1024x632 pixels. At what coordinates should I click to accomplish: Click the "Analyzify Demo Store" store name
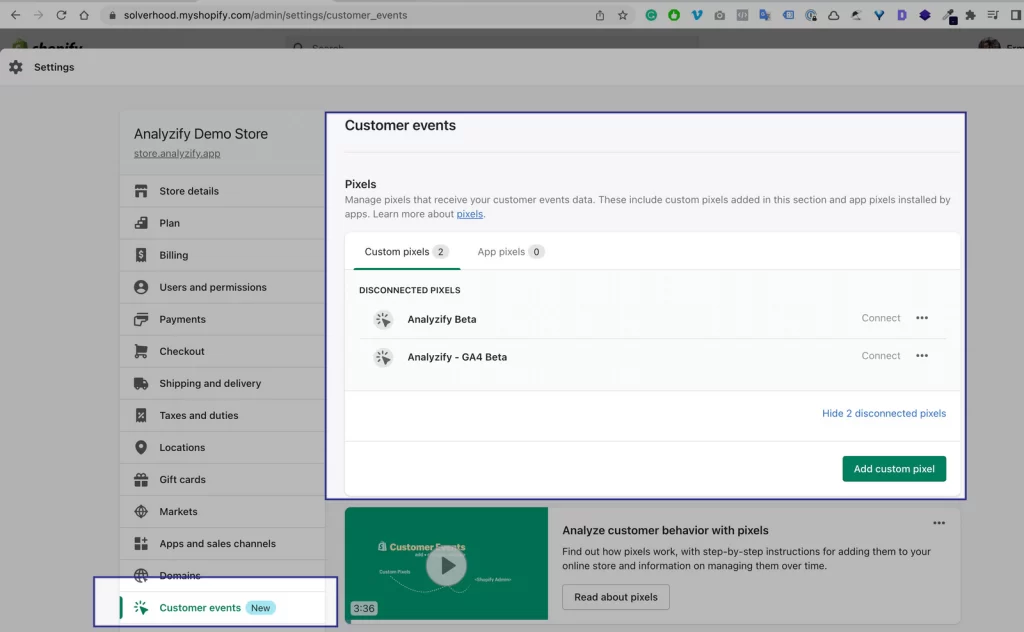(201, 134)
